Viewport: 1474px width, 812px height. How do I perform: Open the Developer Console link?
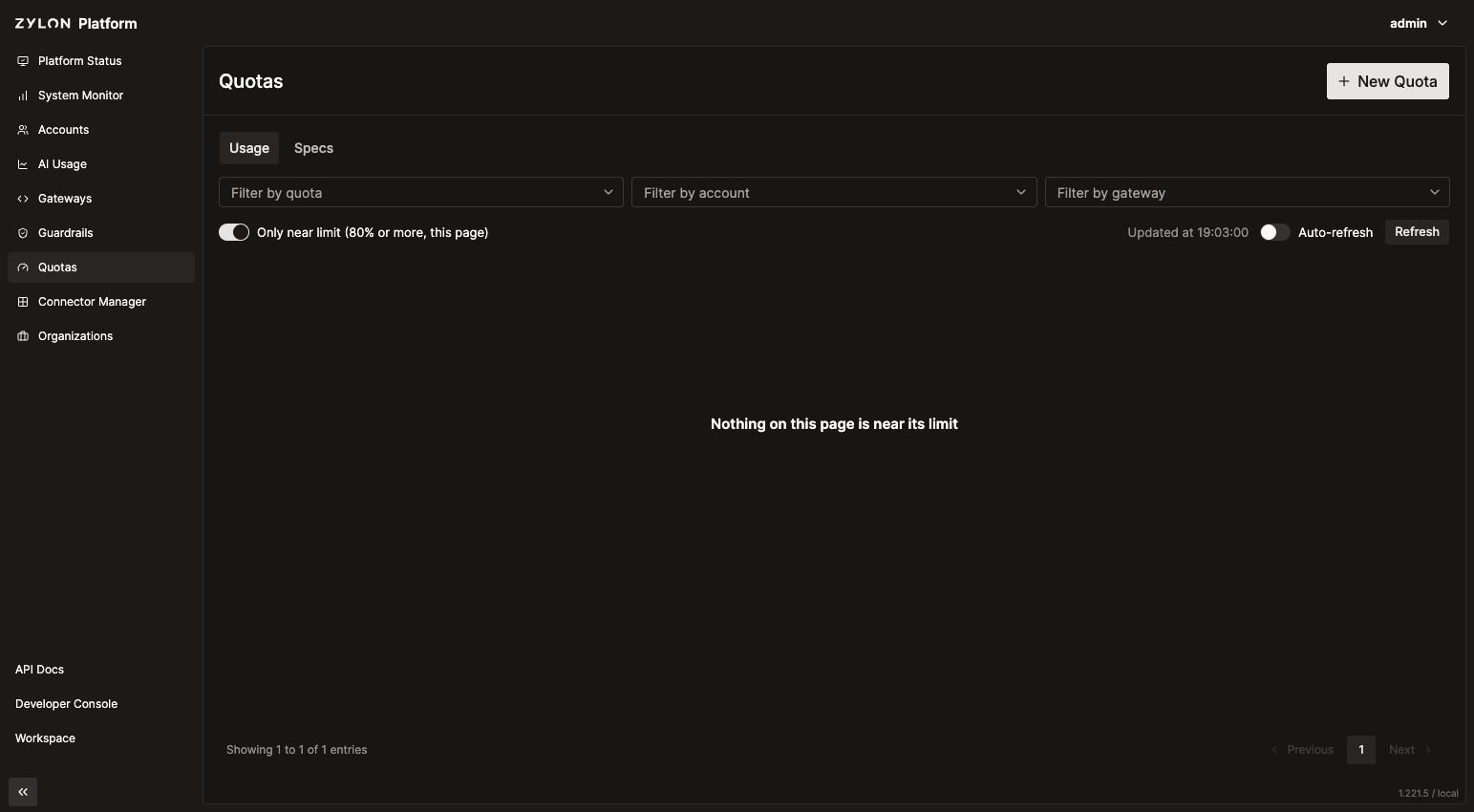click(66, 704)
